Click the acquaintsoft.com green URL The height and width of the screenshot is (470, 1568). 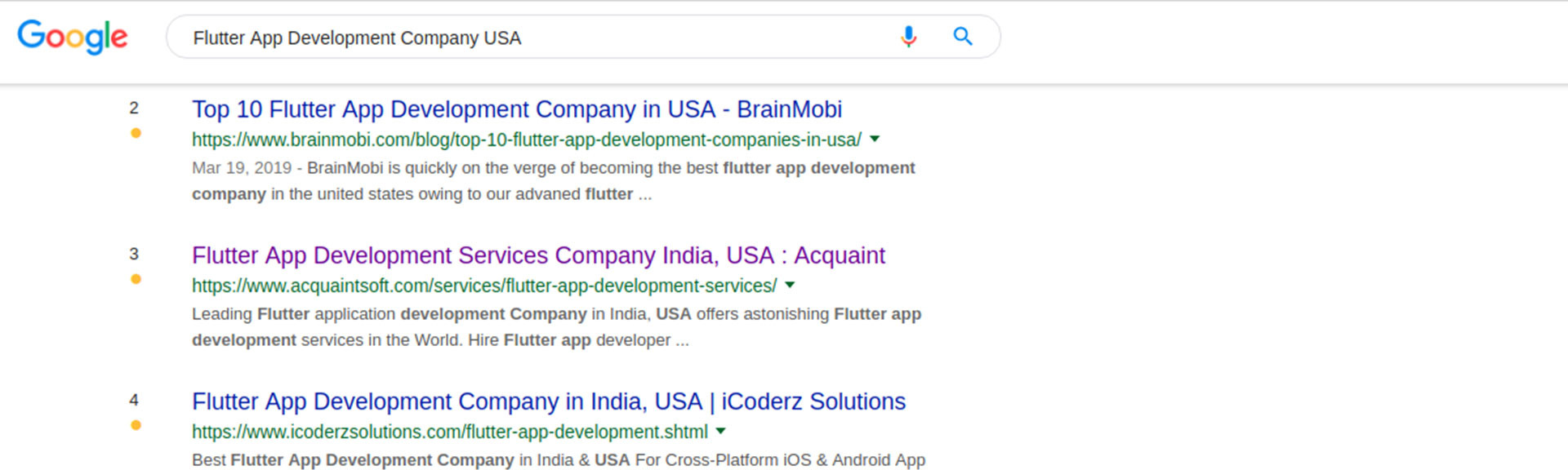click(484, 286)
